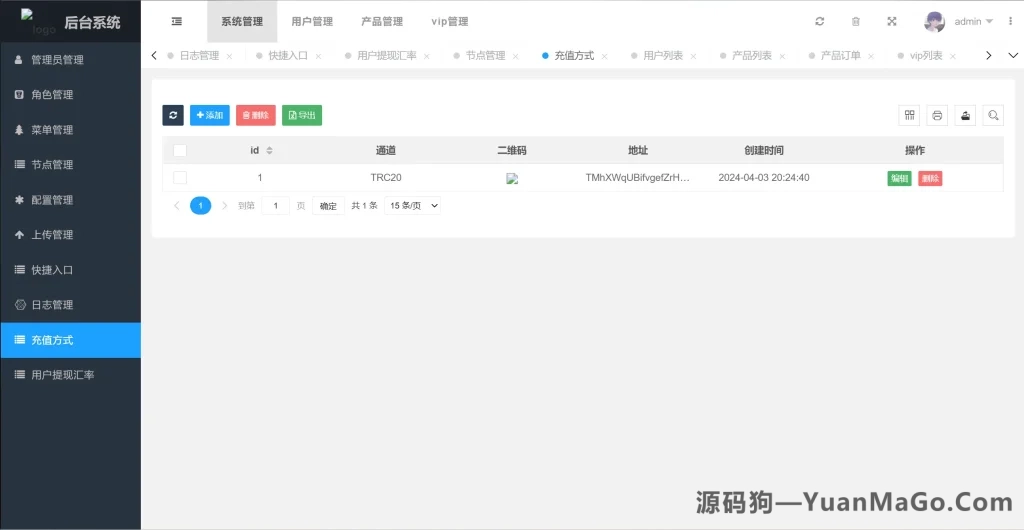The height and width of the screenshot is (530, 1024).
Task: Open the 用户列表 page tab
Action: [x=663, y=55]
